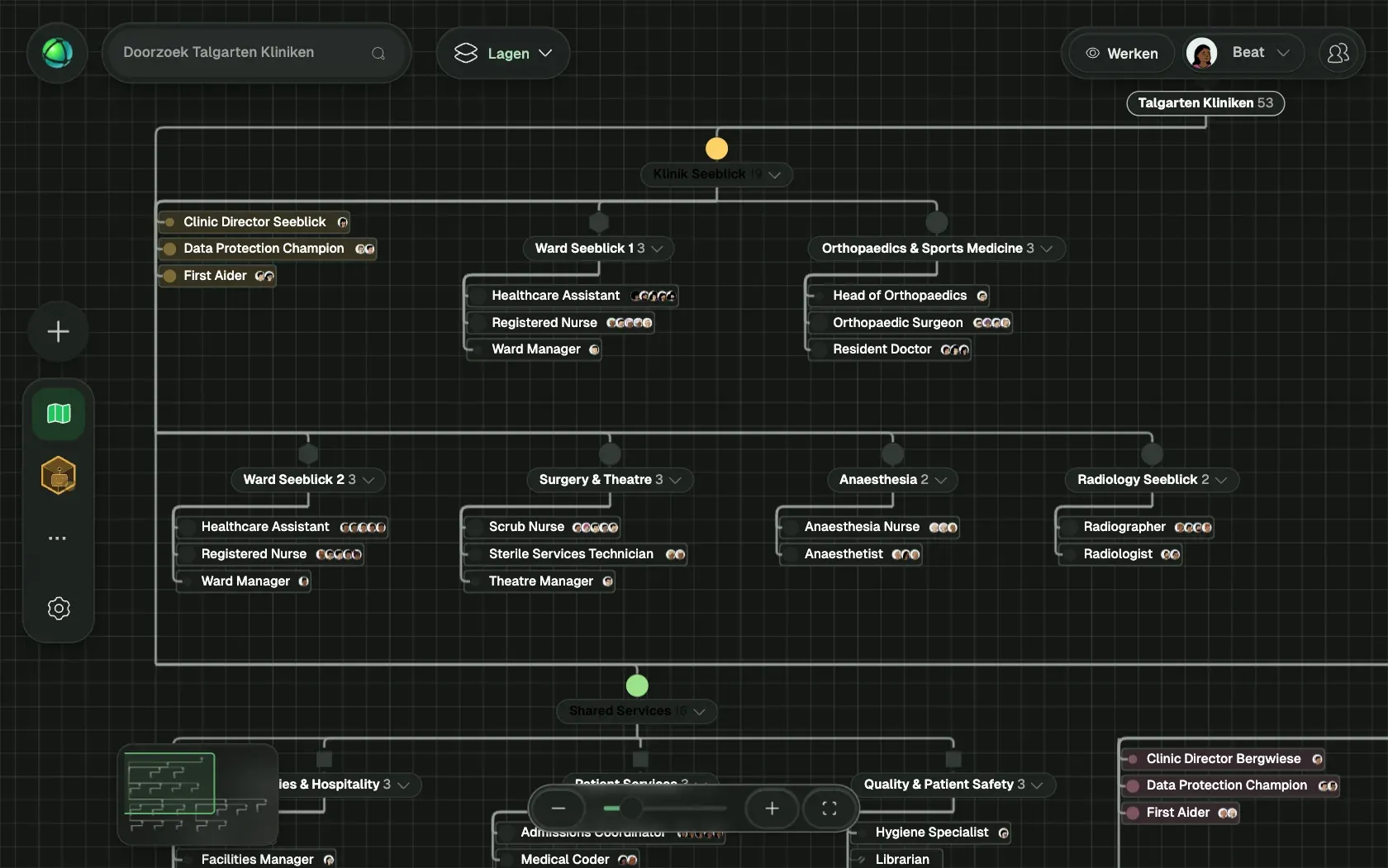Select the map view icon
The height and width of the screenshot is (868, 1388).
tap(59, 413)
